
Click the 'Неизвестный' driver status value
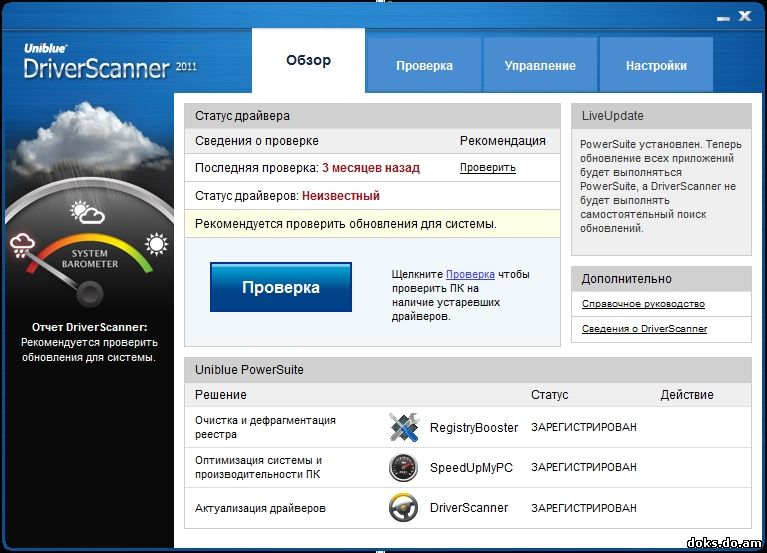(x=340, y=196)
